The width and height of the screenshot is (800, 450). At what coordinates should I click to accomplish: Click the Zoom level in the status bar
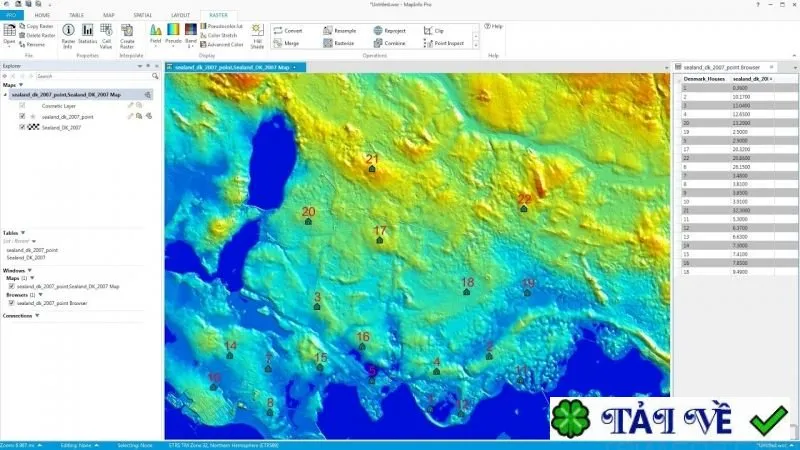21,445
